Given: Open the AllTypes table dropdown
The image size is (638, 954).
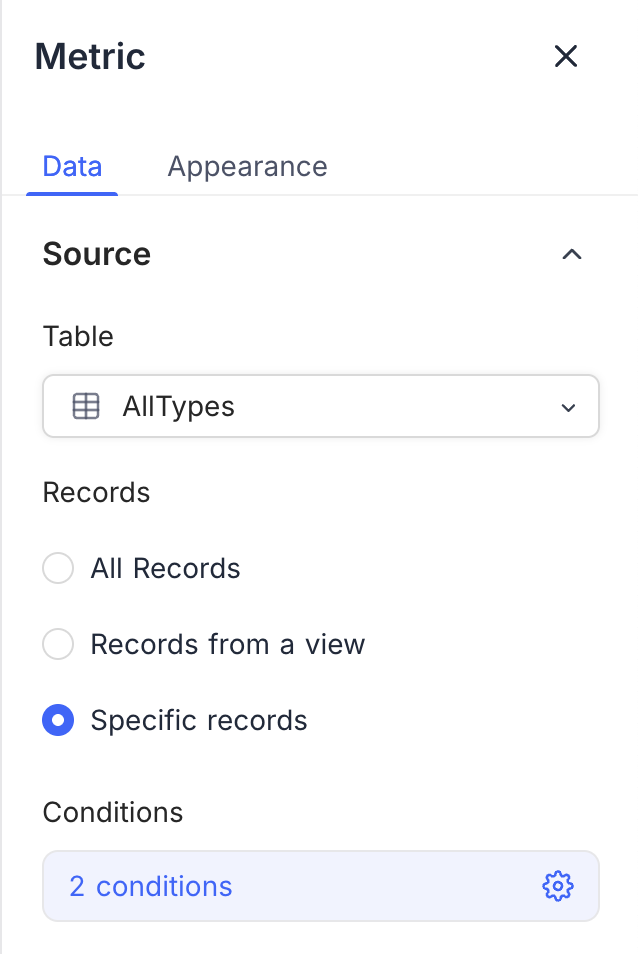Looking at the screenshot, I should tap(320, 406).
